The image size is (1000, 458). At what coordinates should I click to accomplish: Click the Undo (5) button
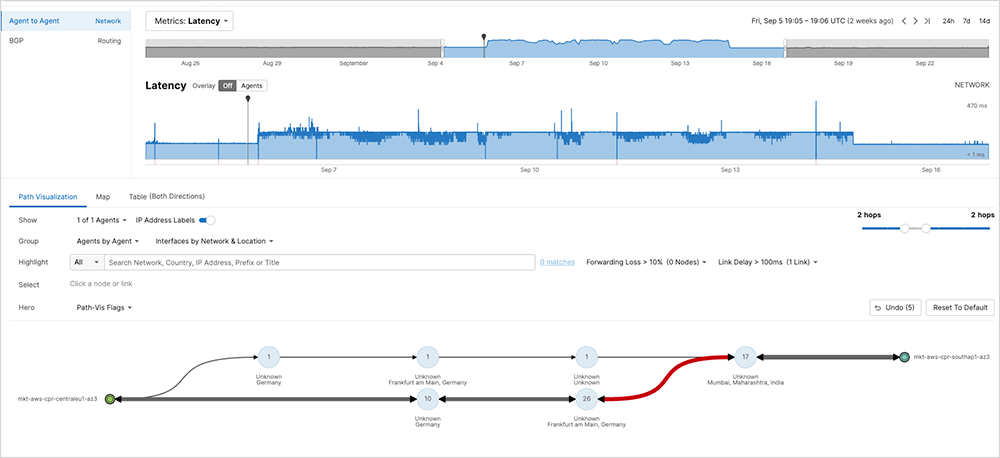coord(895,307)
